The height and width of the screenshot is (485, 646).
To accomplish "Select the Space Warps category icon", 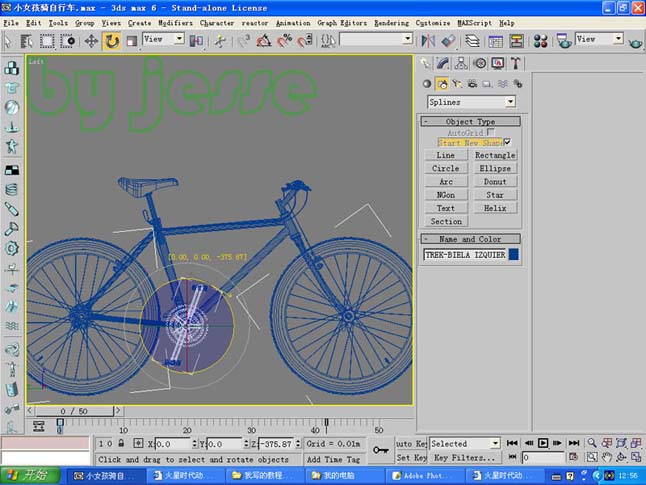I will 503,84.
